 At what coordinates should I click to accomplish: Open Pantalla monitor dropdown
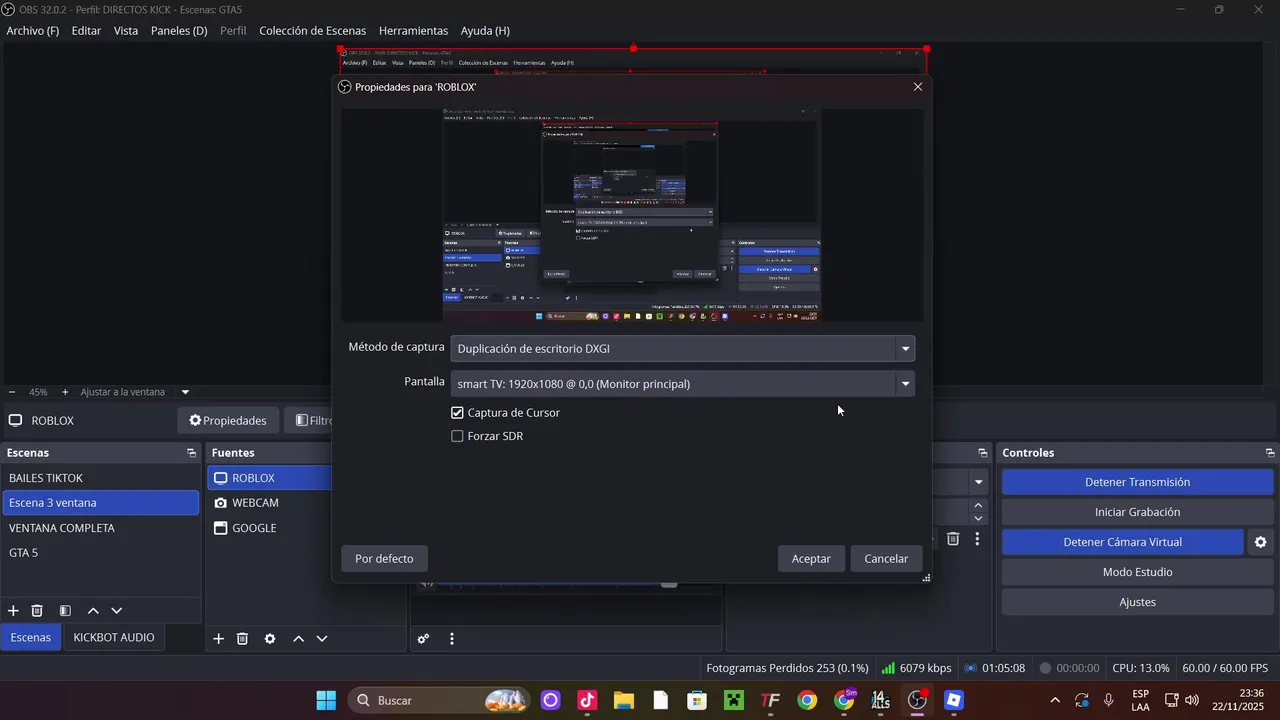pos(683,384)
